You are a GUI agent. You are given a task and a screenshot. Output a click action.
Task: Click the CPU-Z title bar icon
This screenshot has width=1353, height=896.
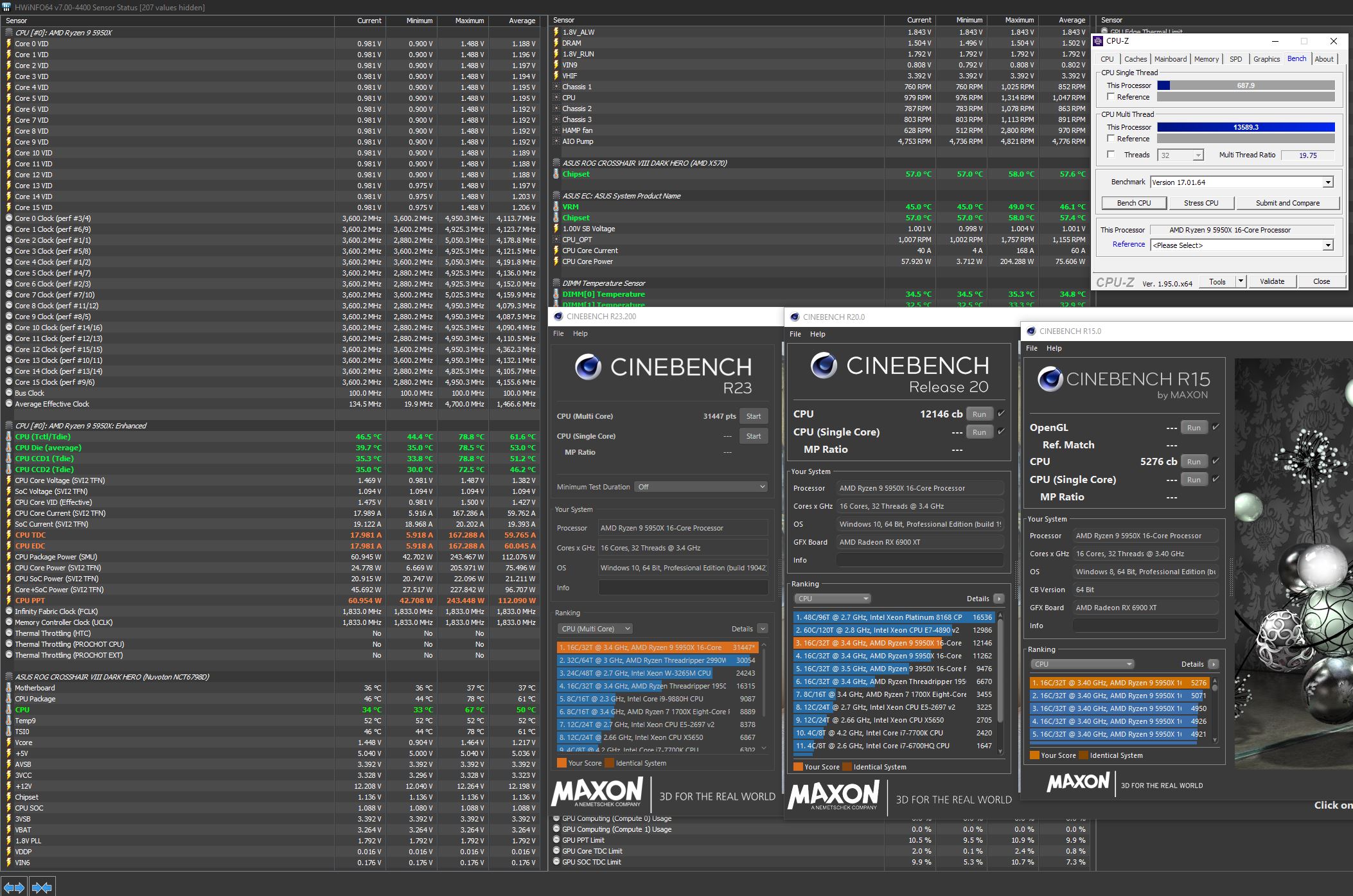[1099, 41]
